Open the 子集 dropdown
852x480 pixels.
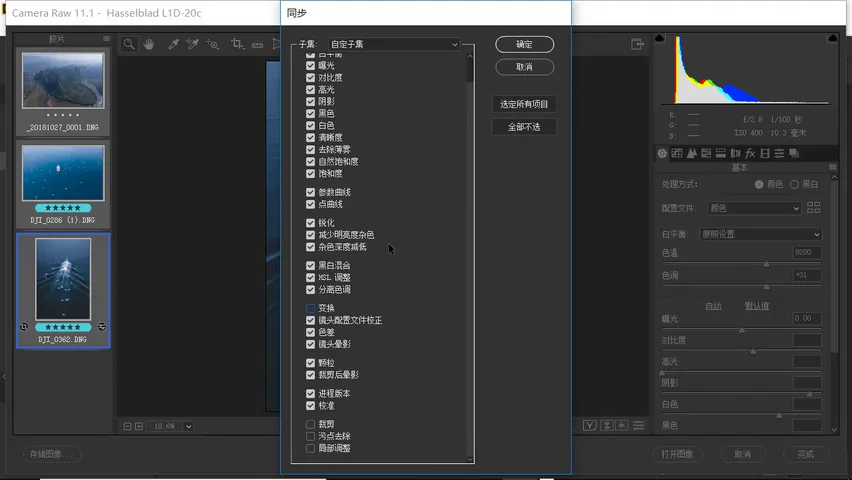point(394,44)
